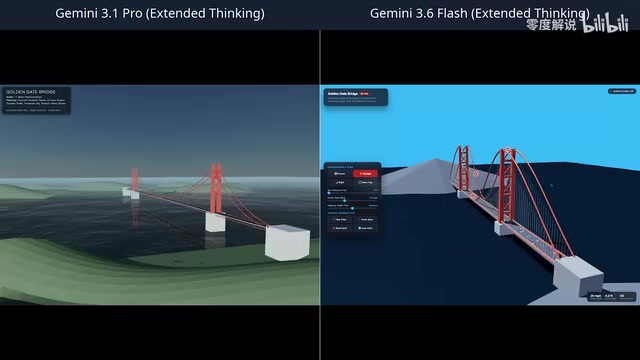This screenshot has width=640, height=360.
Task: Click the red hotspot marker at the deck
Action: point(473,196)
